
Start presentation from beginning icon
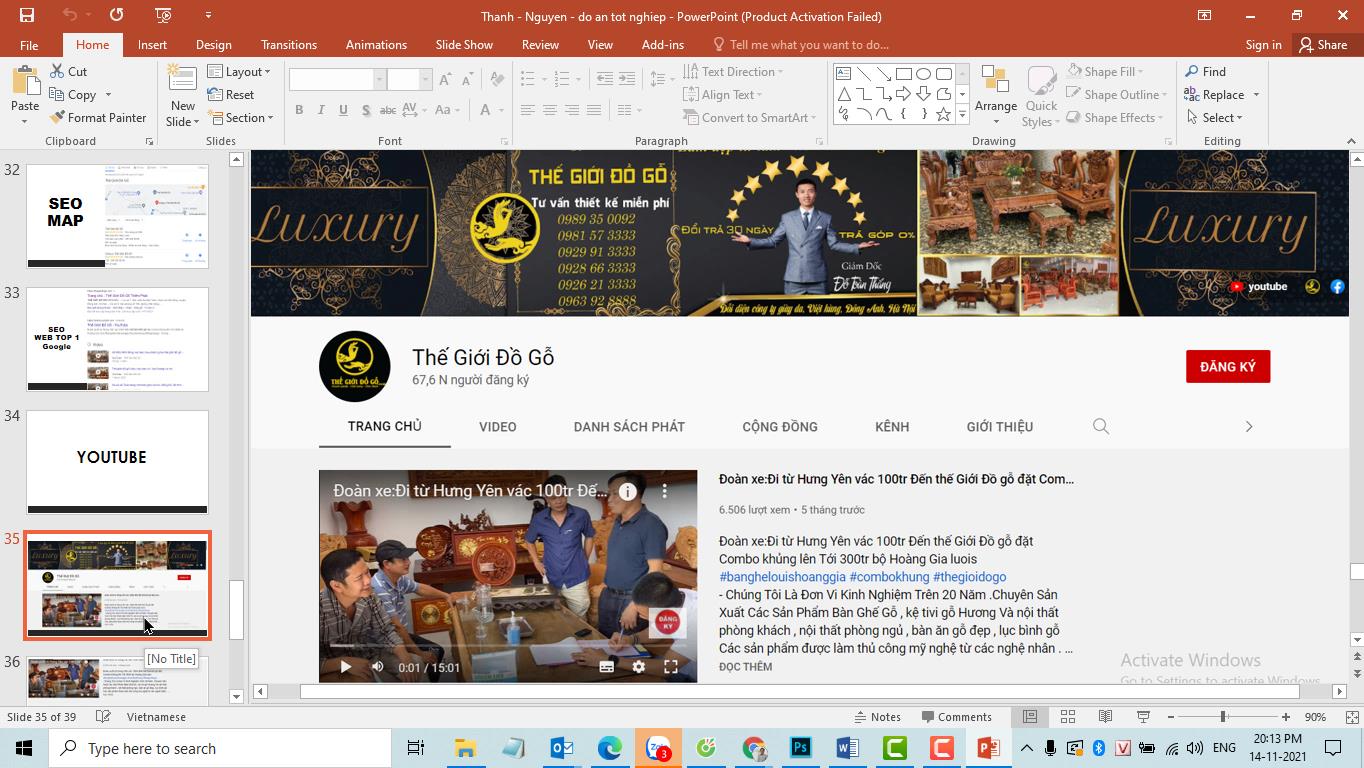coord(163,15)
